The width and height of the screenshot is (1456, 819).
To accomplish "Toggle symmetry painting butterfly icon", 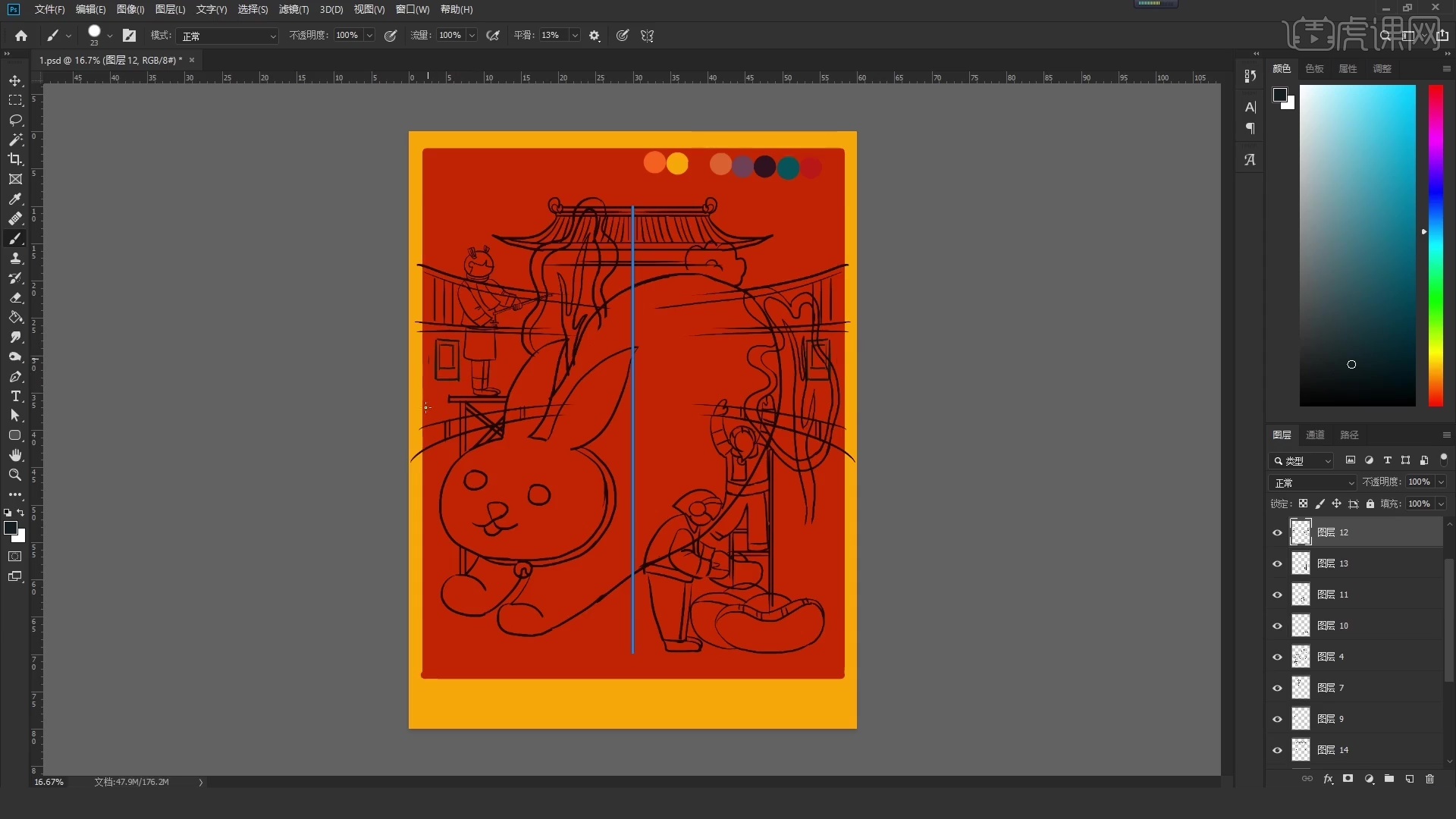I will (x=647, y=36).
